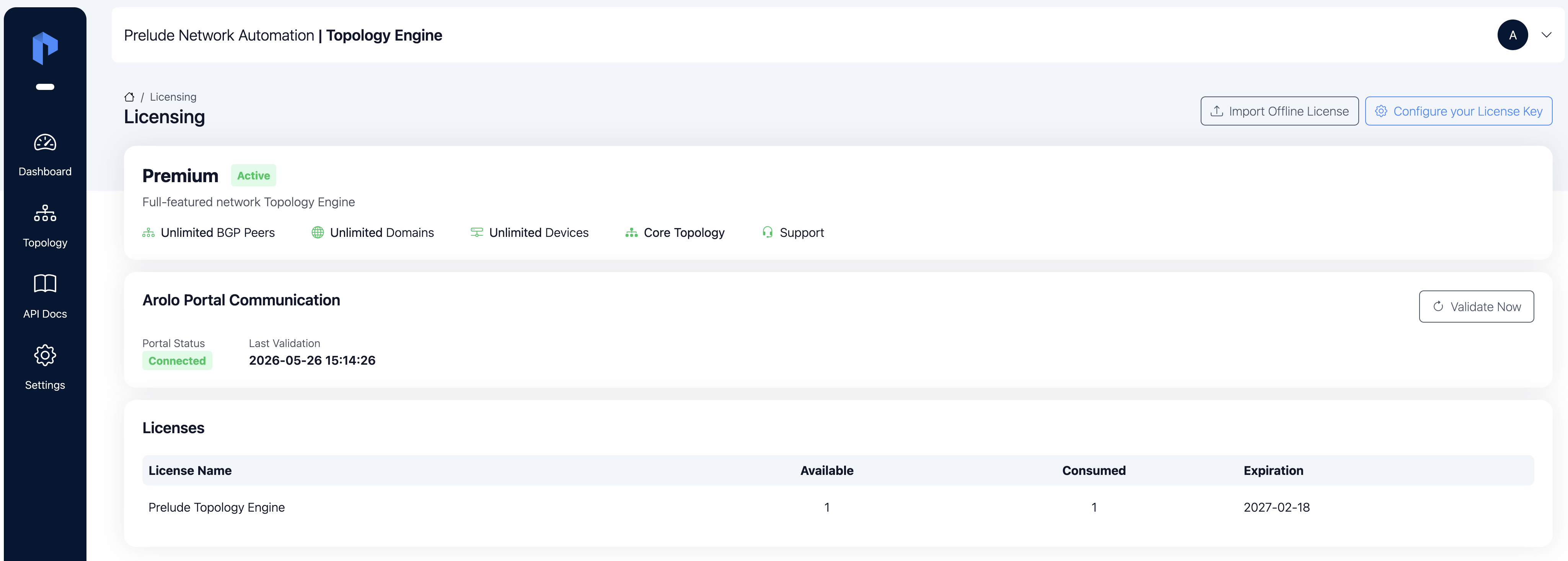
Task: Click the refresh icon on Validate Now
Action: pyautogui.click(x=1438, y=307)
